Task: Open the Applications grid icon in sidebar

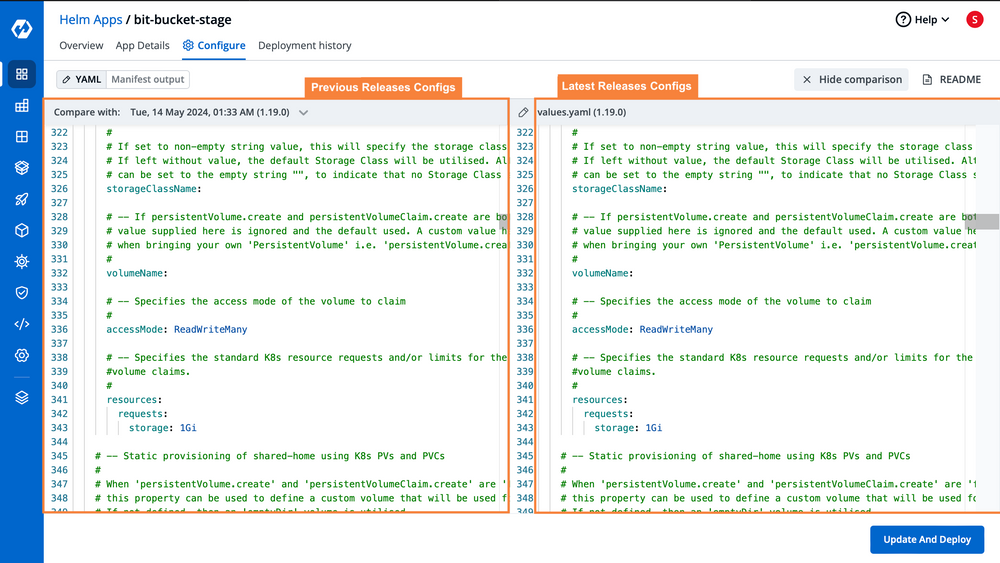Action: point(21,74)
